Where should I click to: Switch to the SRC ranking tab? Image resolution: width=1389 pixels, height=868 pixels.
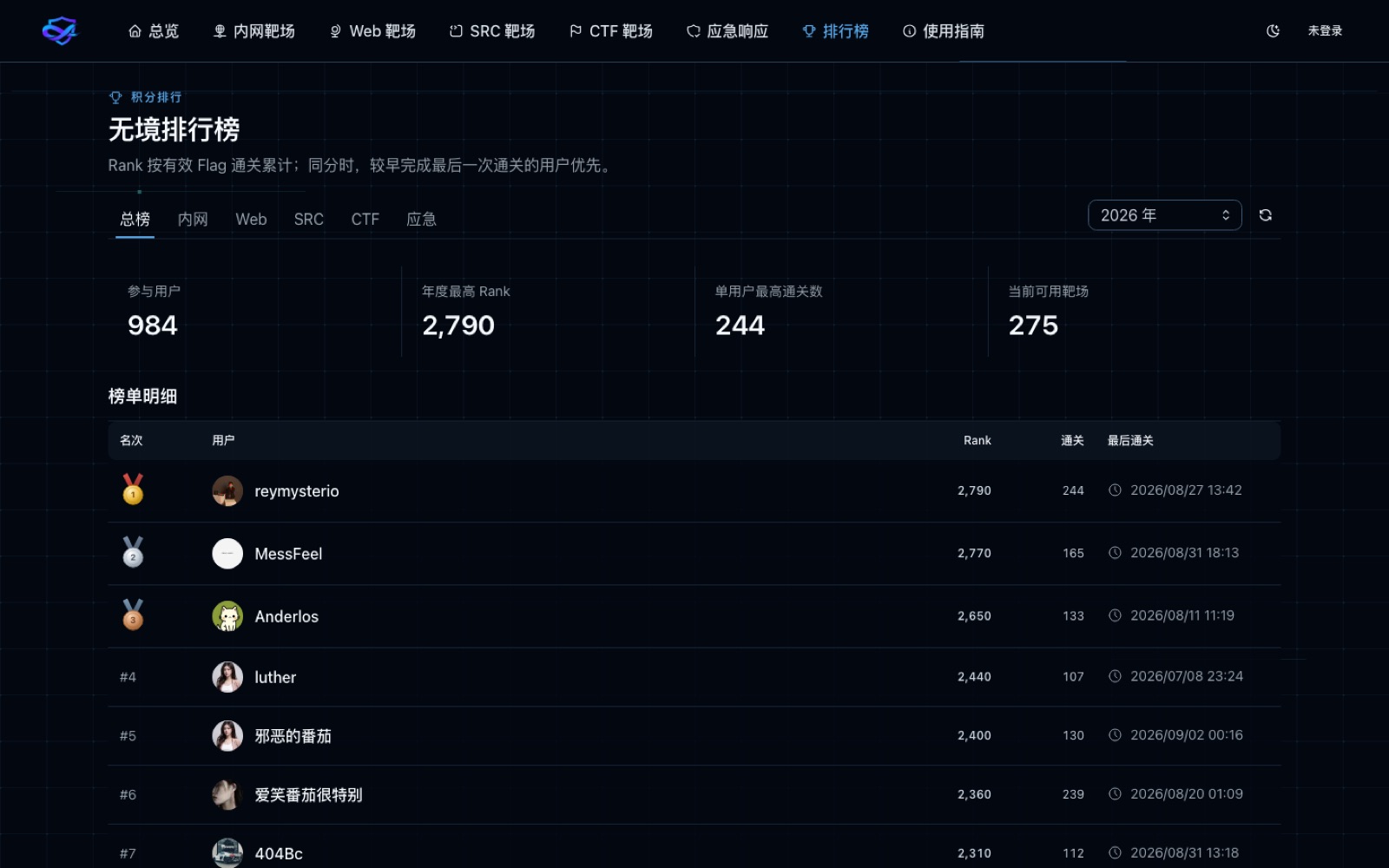pyautogui.click(x=308, y=220)
